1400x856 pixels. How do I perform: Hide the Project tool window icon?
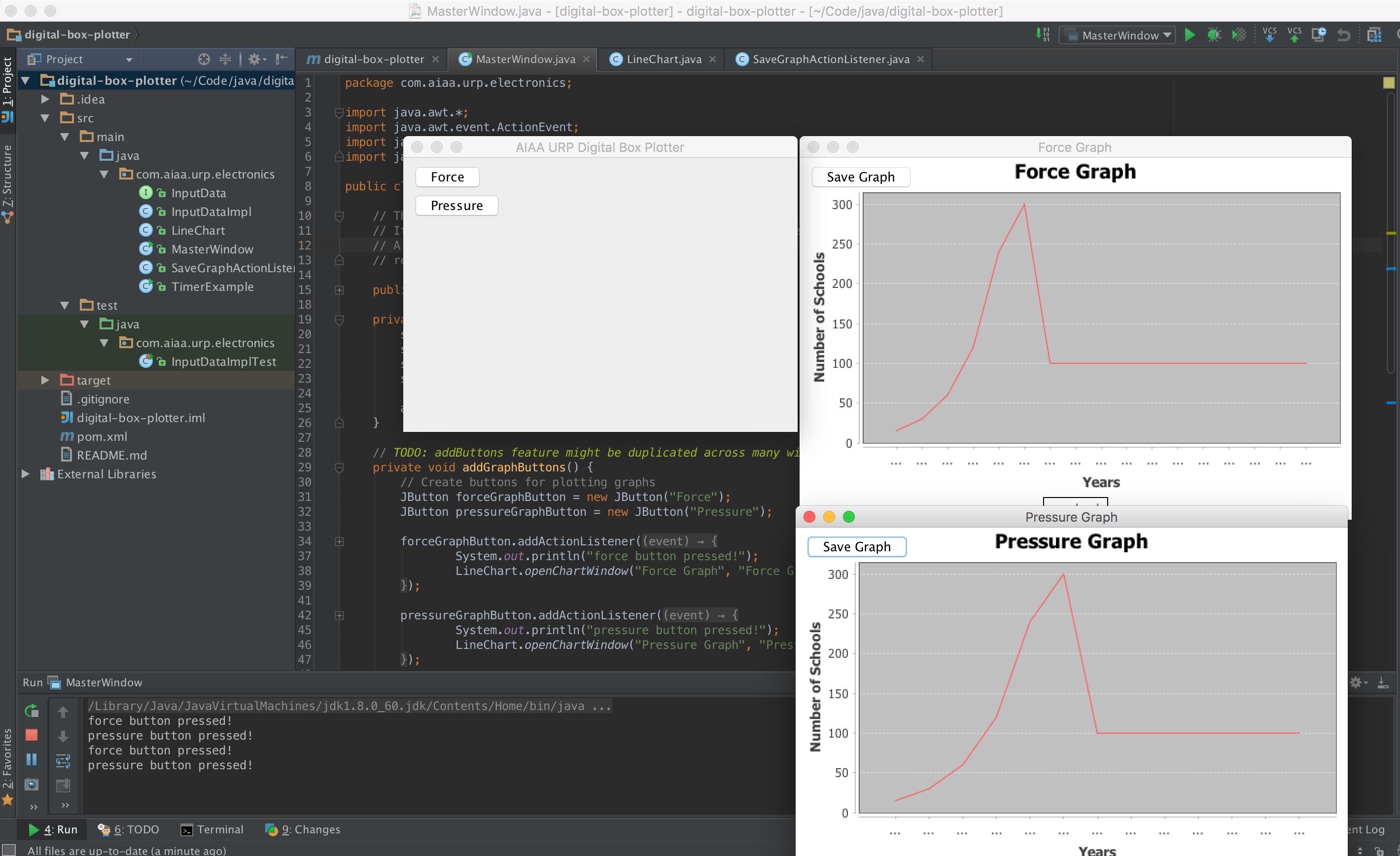[281, 59]
